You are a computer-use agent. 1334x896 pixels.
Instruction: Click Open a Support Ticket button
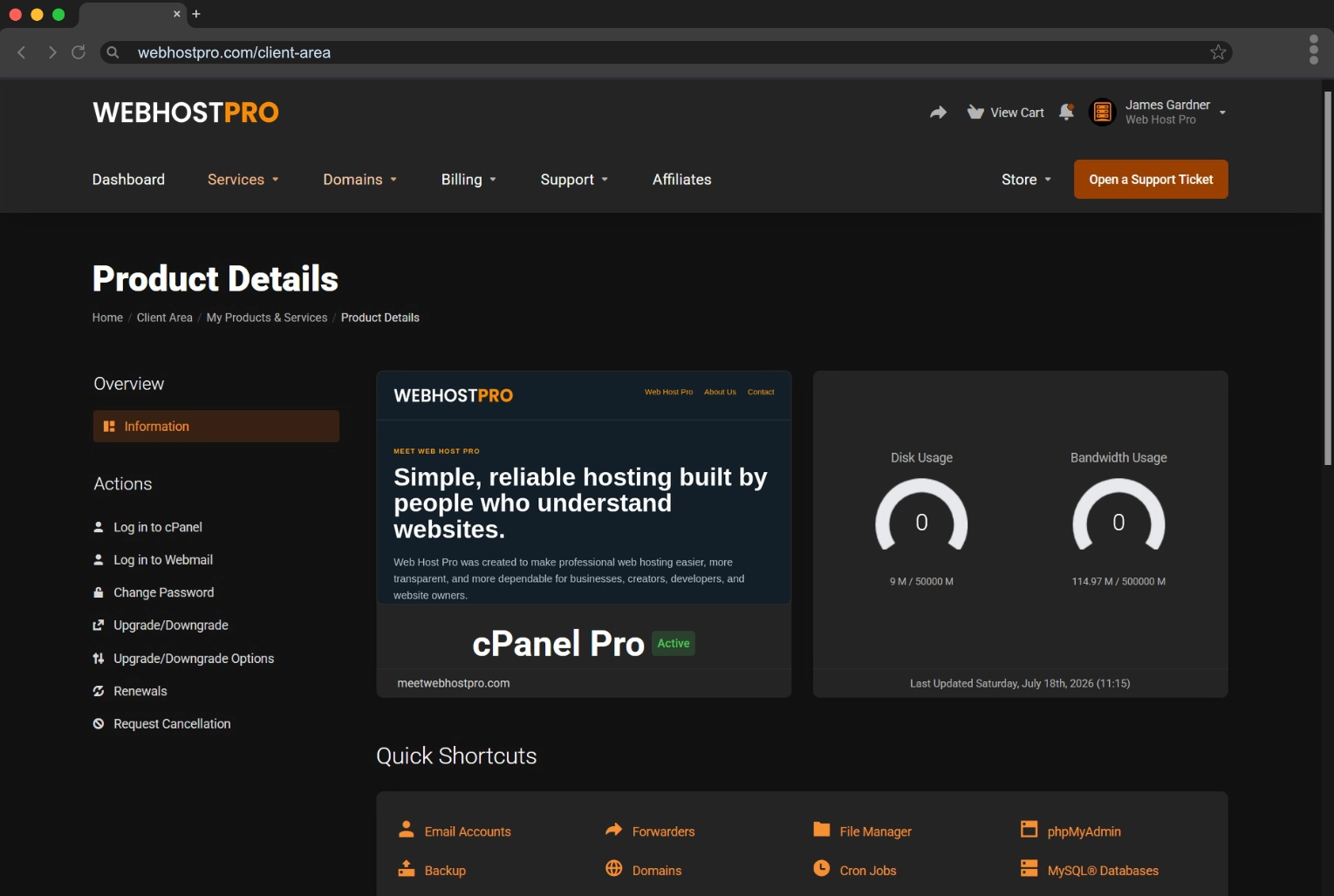point(1151,180)
